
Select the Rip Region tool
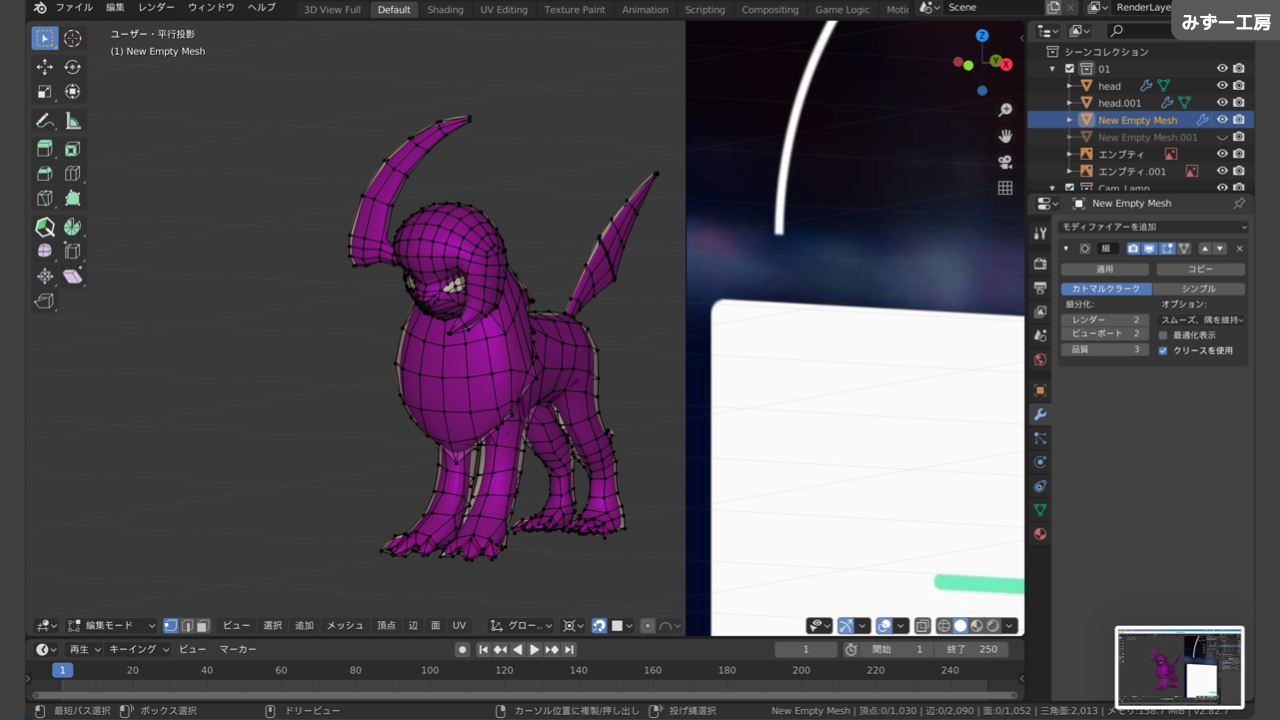(x=45, y=301)
